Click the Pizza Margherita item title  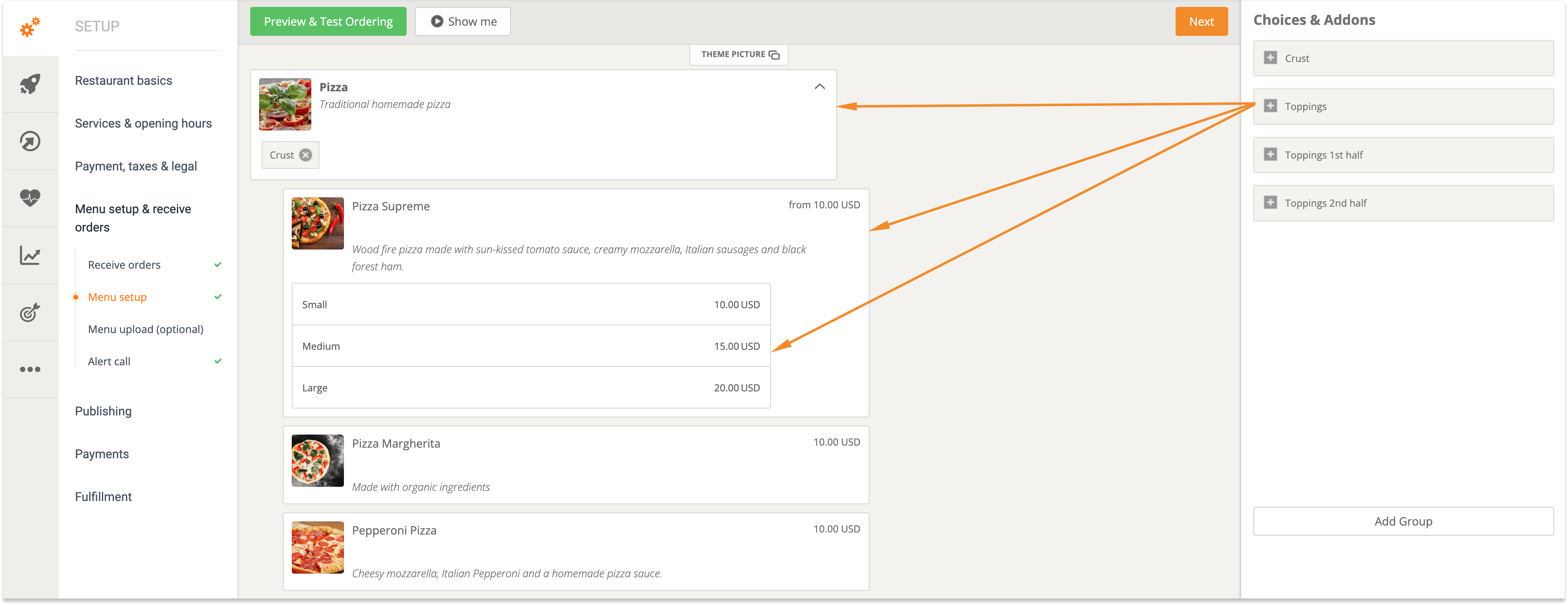(396, 443)
